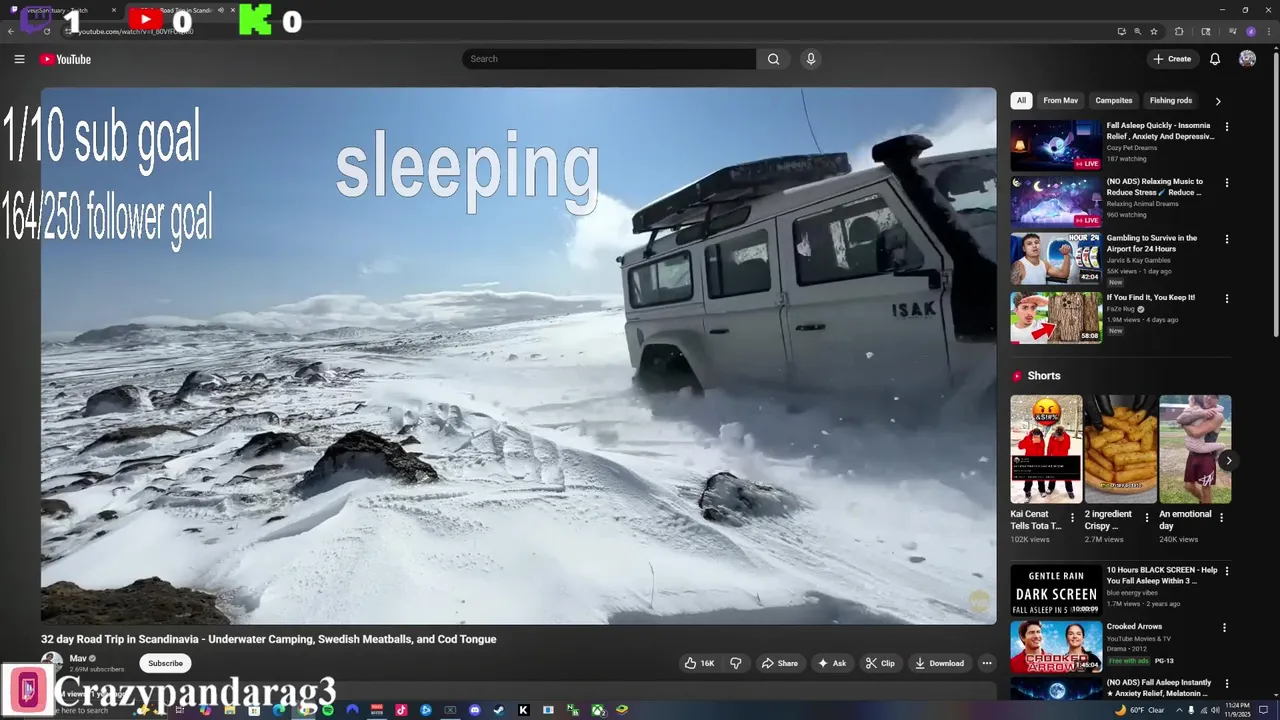1280x720 pixels.
Task: Click the search magnifier button
Action: (x=773, y=59)
